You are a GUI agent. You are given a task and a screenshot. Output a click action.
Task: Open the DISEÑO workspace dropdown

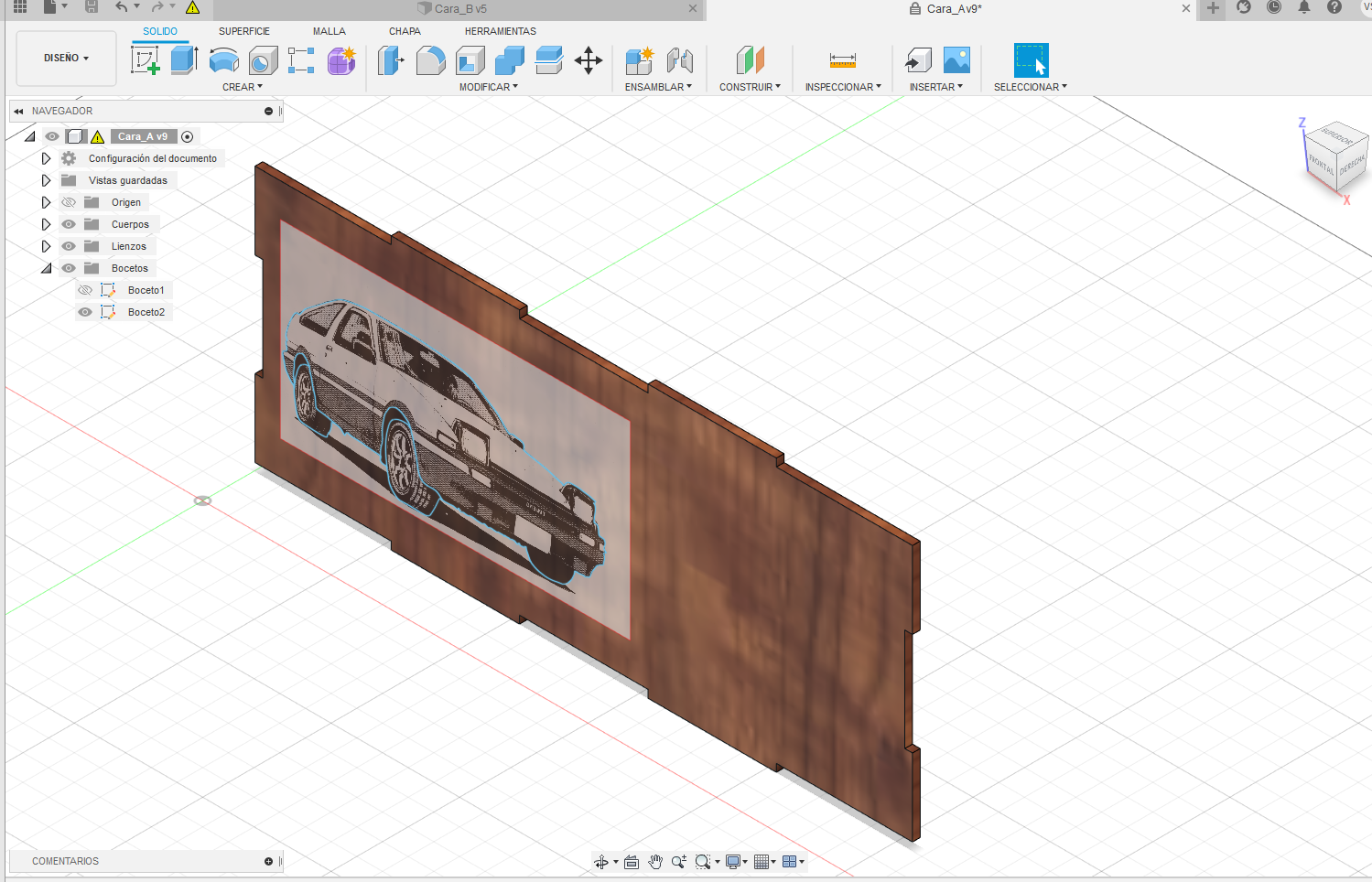(66, 58)
